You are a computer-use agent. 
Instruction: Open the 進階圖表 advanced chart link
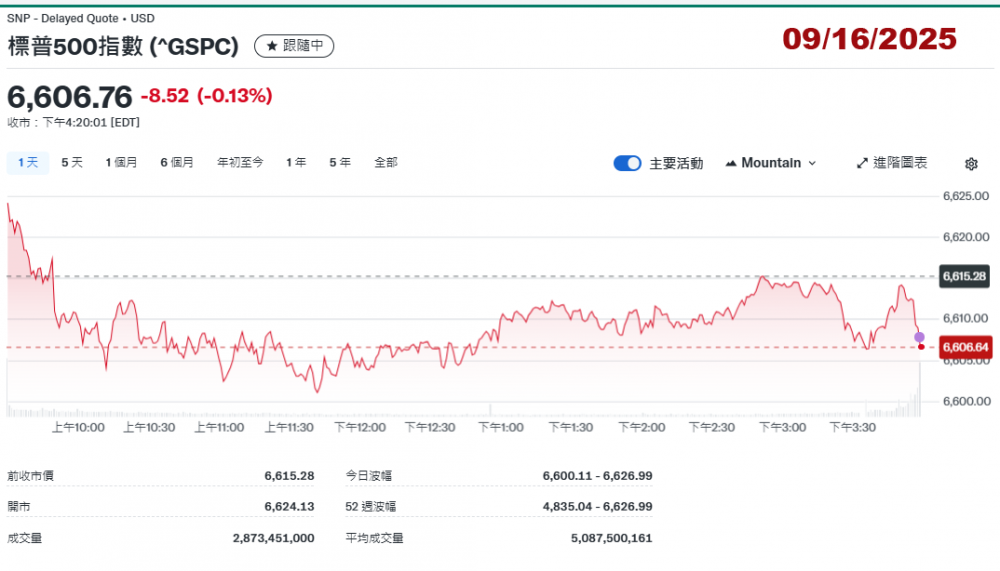pyautogui.click(x=892, y=163)
